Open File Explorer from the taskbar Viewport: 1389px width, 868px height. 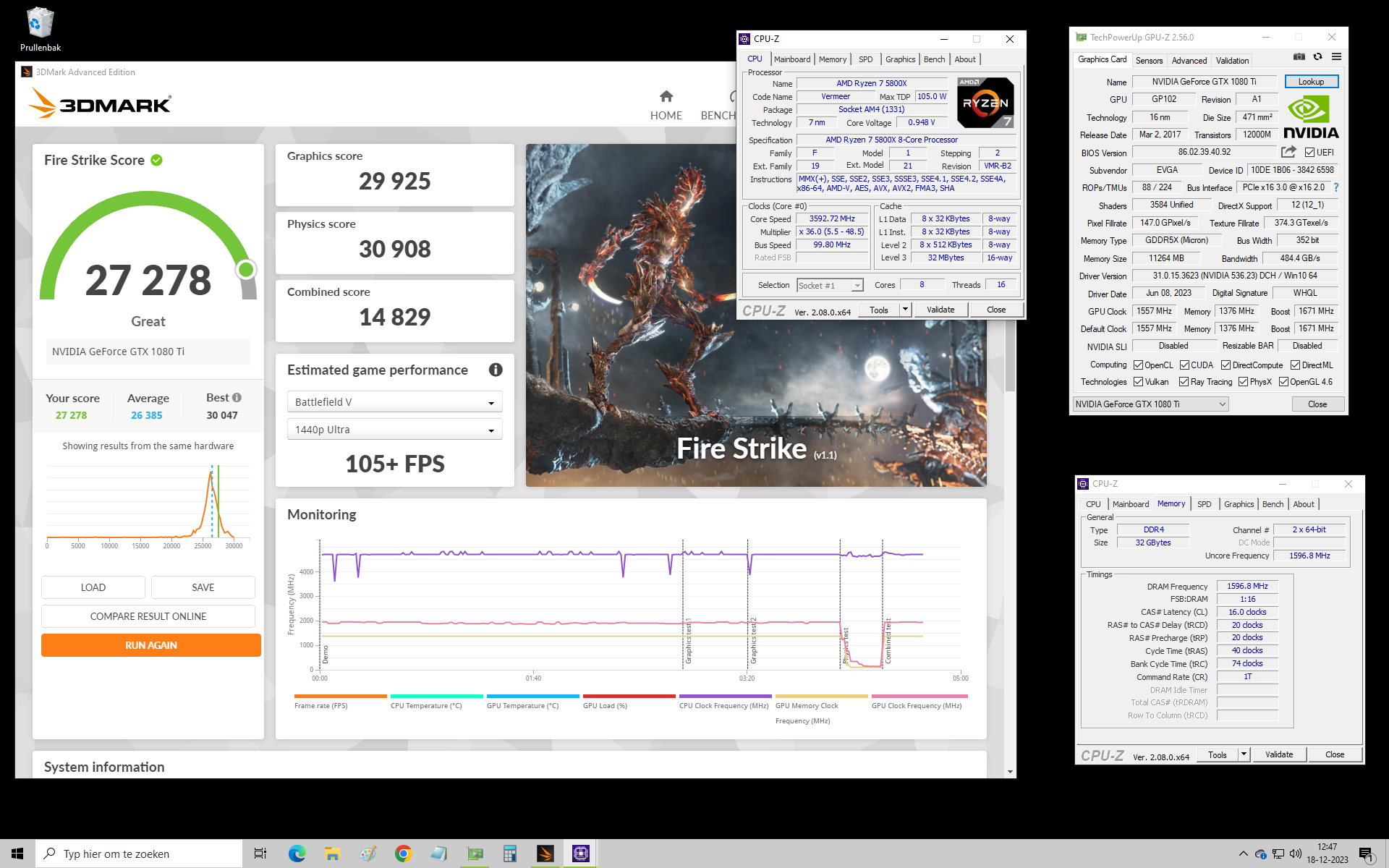[332, 854]
